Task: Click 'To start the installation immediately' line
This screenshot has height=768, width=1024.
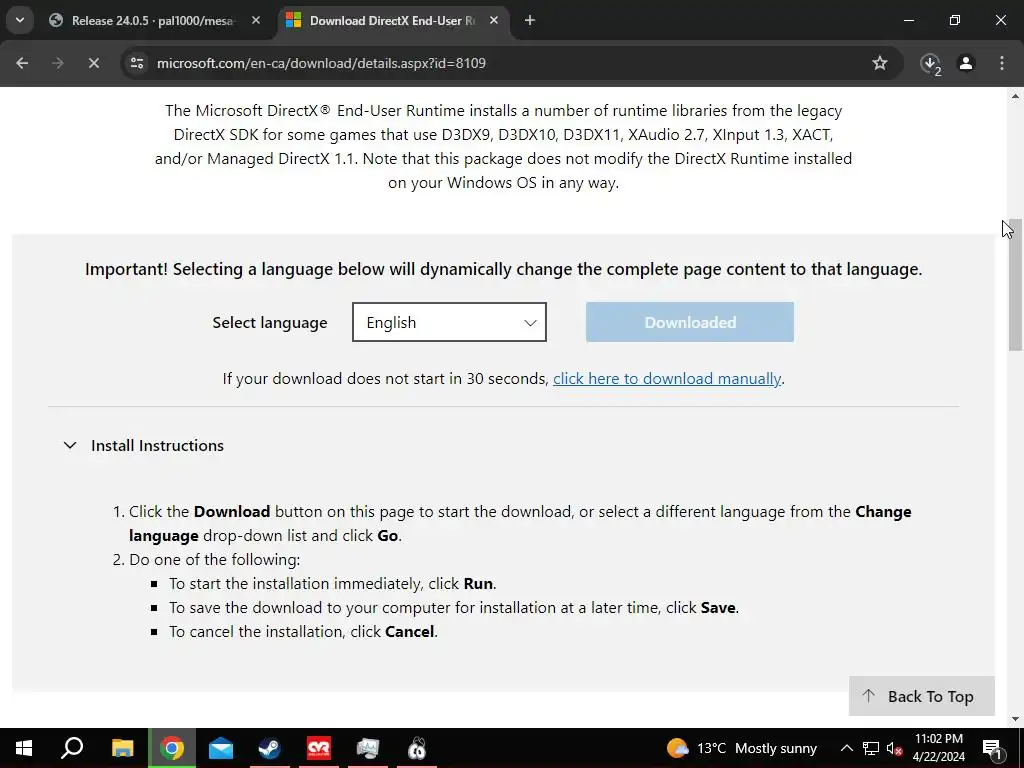Action: click(x=332, y=583)
